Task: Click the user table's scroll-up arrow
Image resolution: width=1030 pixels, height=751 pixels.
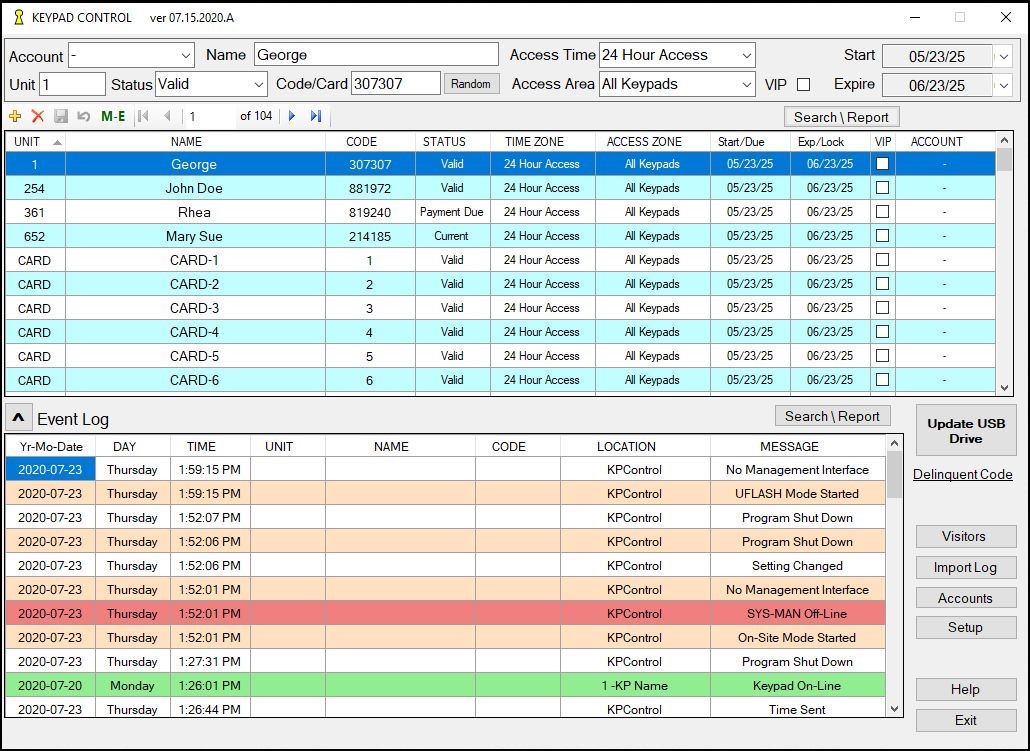Action: (x=1004, y=139)
